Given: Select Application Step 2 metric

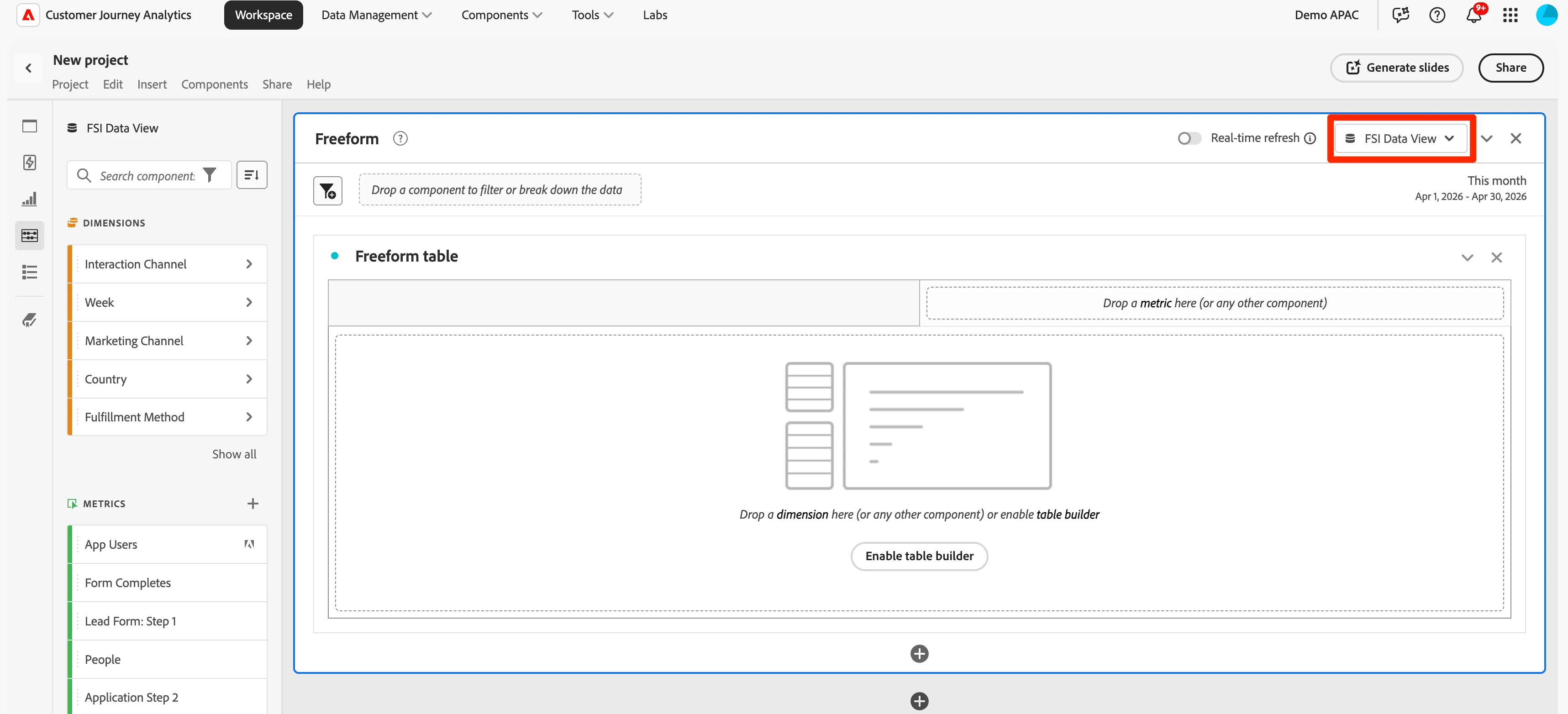Looking at the screenshot, I should 167,697.
